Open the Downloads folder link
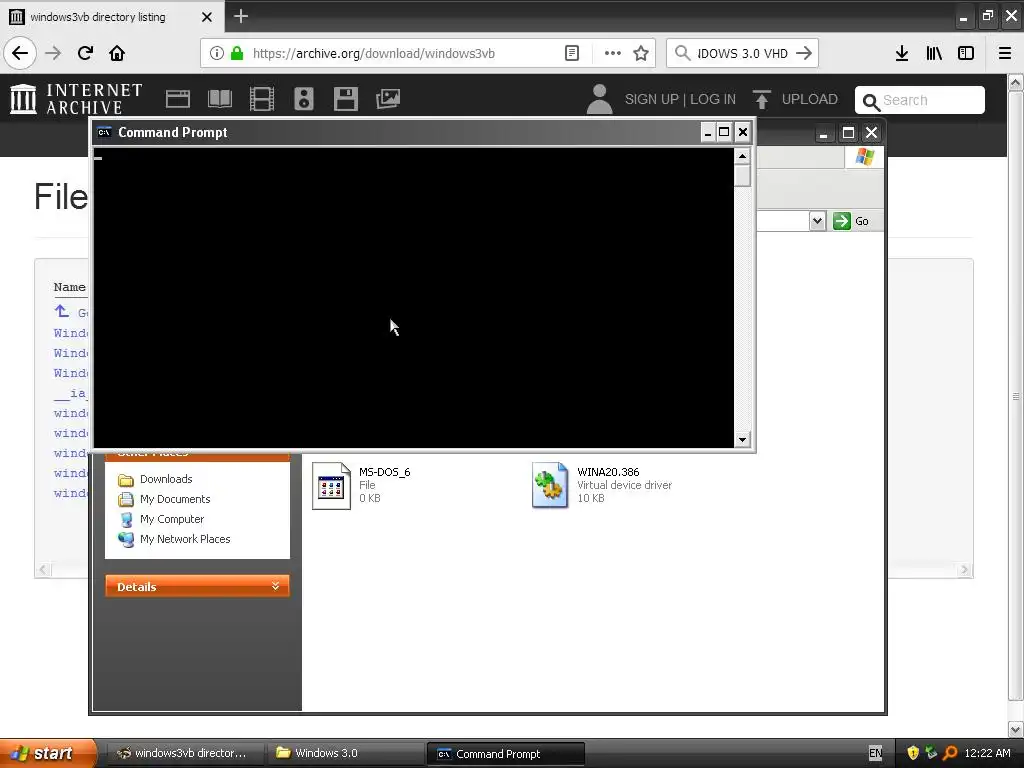Screen dimensions: 1024x768 (166, 479)
